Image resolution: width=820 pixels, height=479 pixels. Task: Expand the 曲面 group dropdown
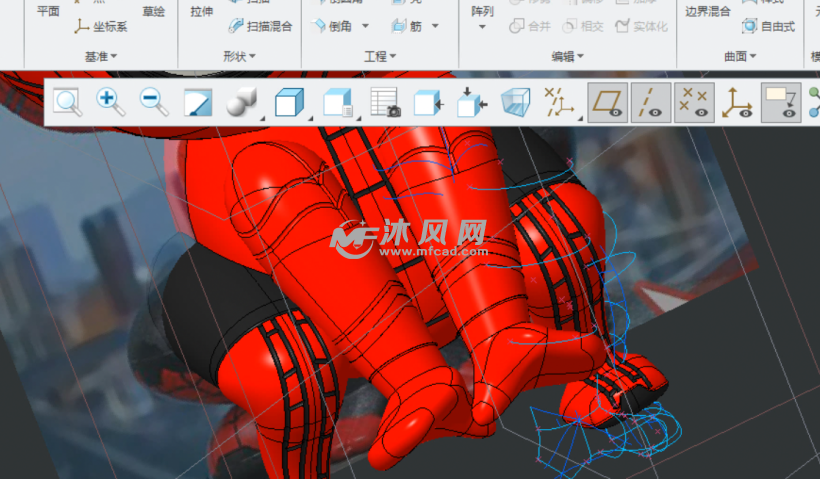click(740, 56)
